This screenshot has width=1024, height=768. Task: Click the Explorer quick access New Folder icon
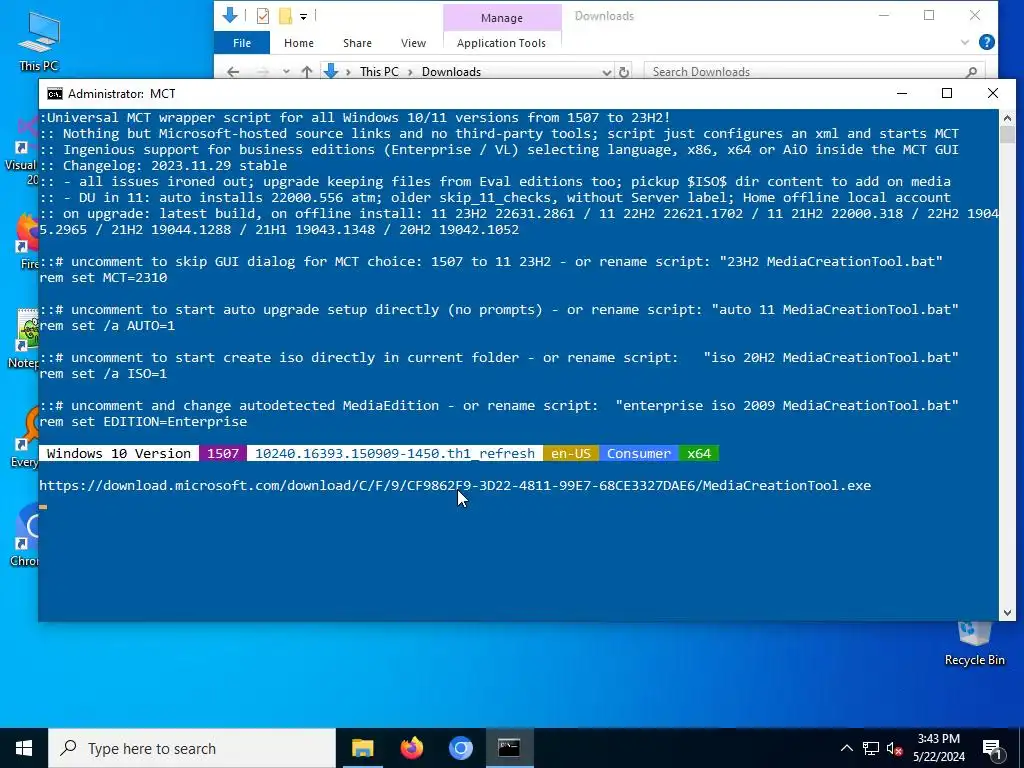(x=285, y=16)
